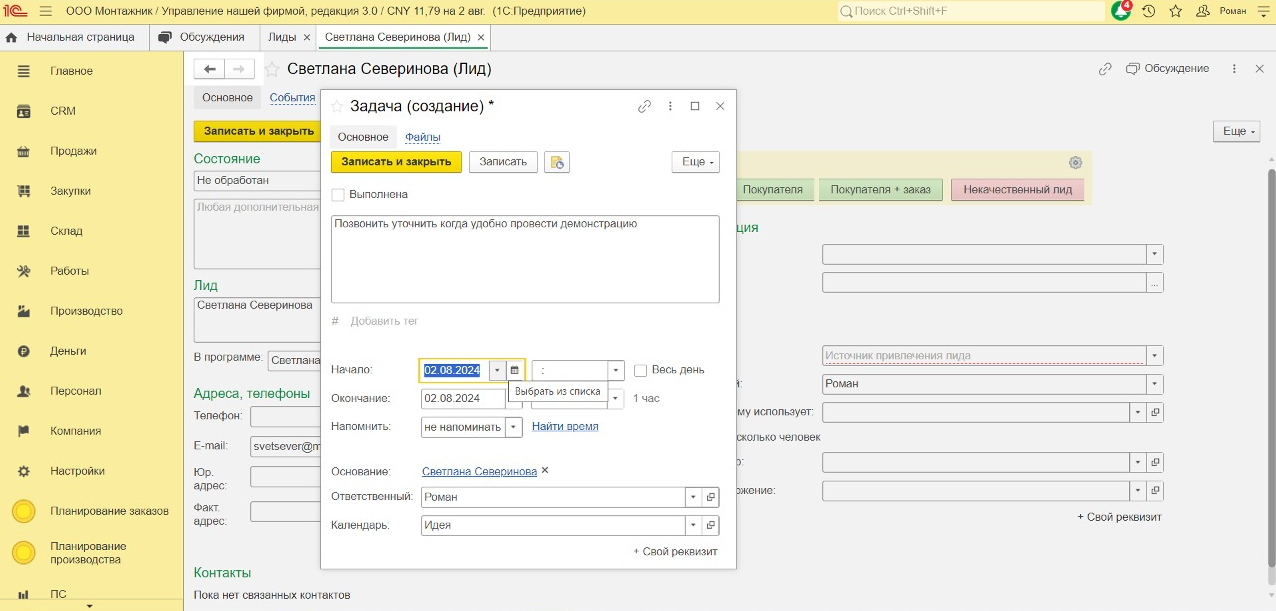
Task: Click the ПС chart icon in sidebar
Action: coord(24,593)
